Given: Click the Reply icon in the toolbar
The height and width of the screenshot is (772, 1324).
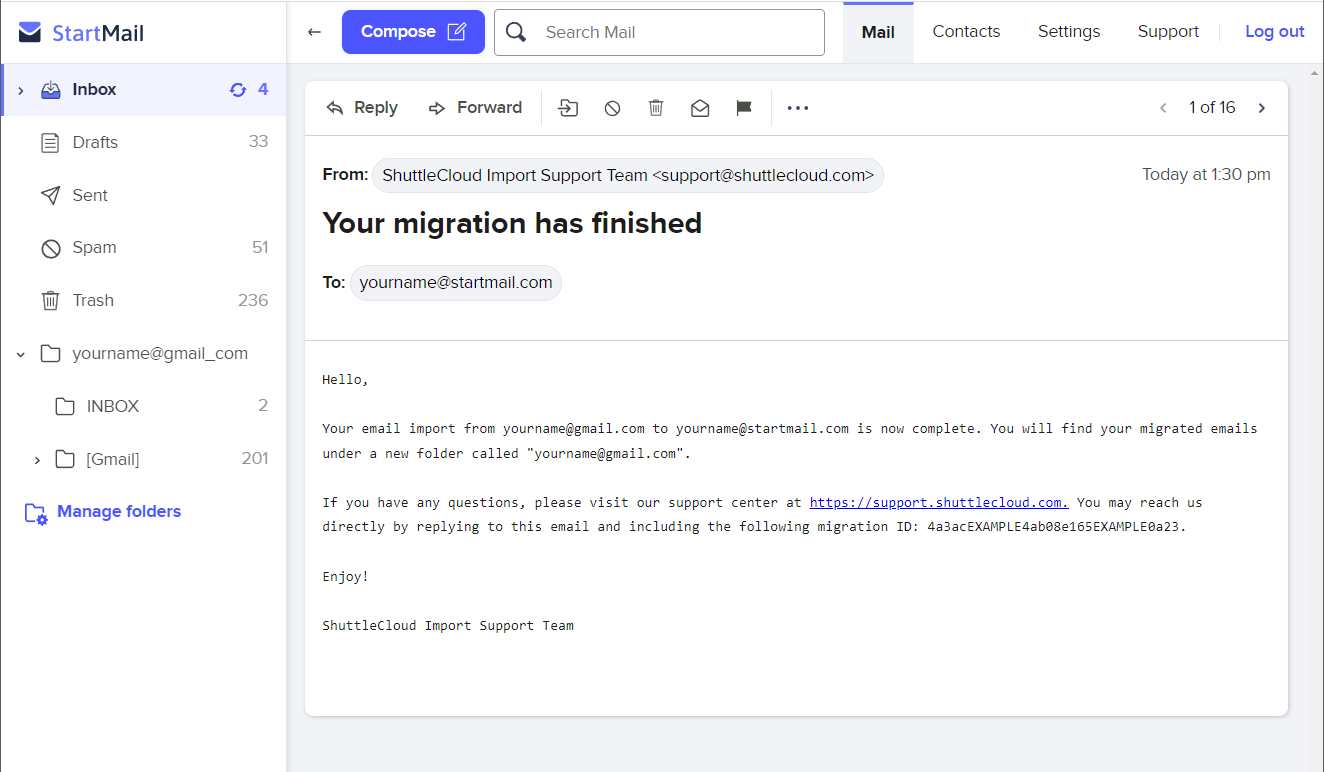Looking at the screenshot, I should coord(333,107).
